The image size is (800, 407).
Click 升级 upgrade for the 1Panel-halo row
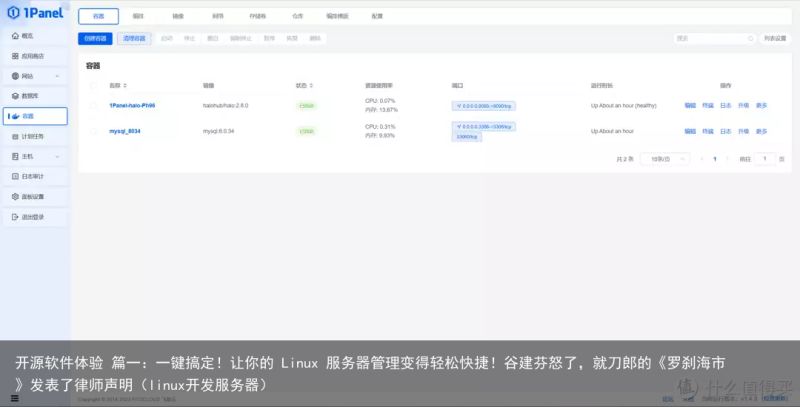click(x=743, y=106)
